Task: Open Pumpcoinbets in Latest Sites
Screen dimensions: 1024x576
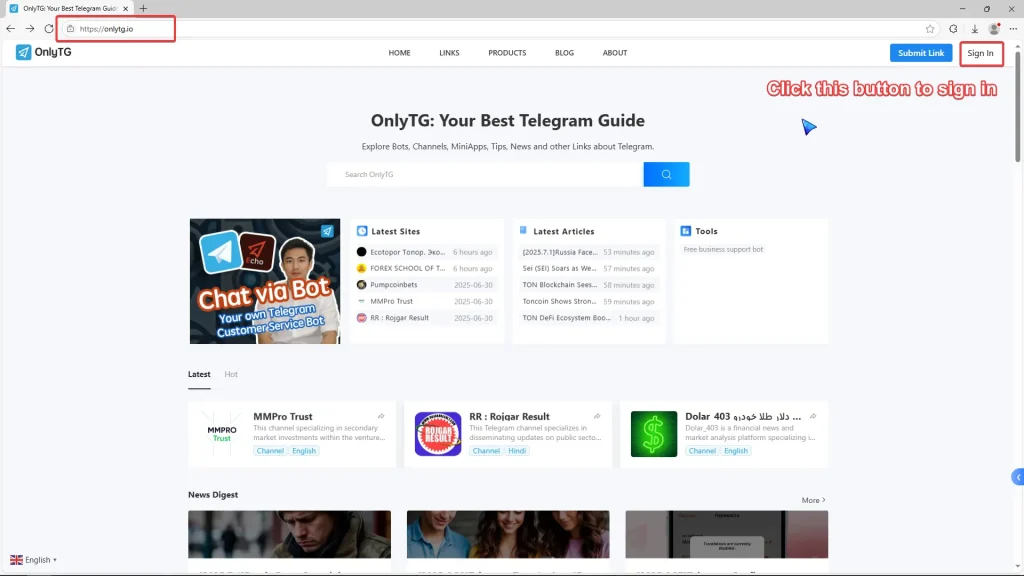Action: [394, 285]
